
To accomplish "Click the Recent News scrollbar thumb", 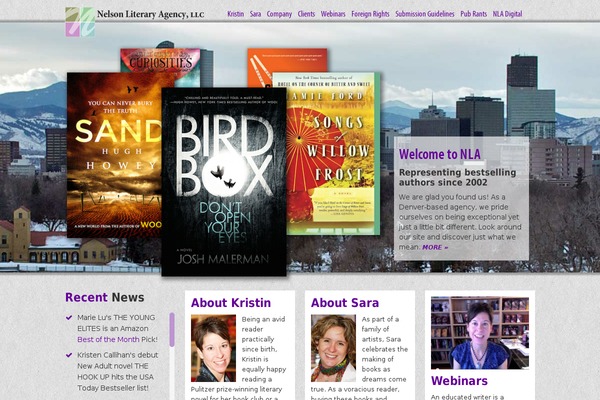I will 172,330.
